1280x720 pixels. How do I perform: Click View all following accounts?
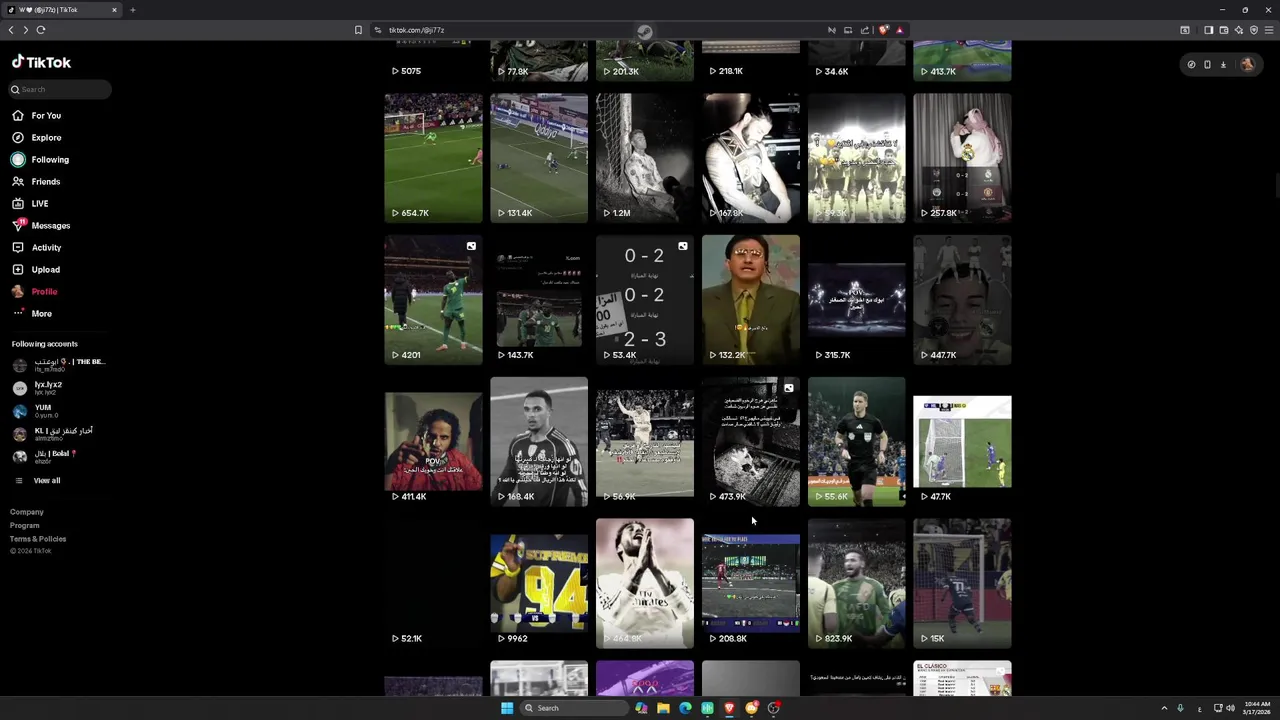46,480
